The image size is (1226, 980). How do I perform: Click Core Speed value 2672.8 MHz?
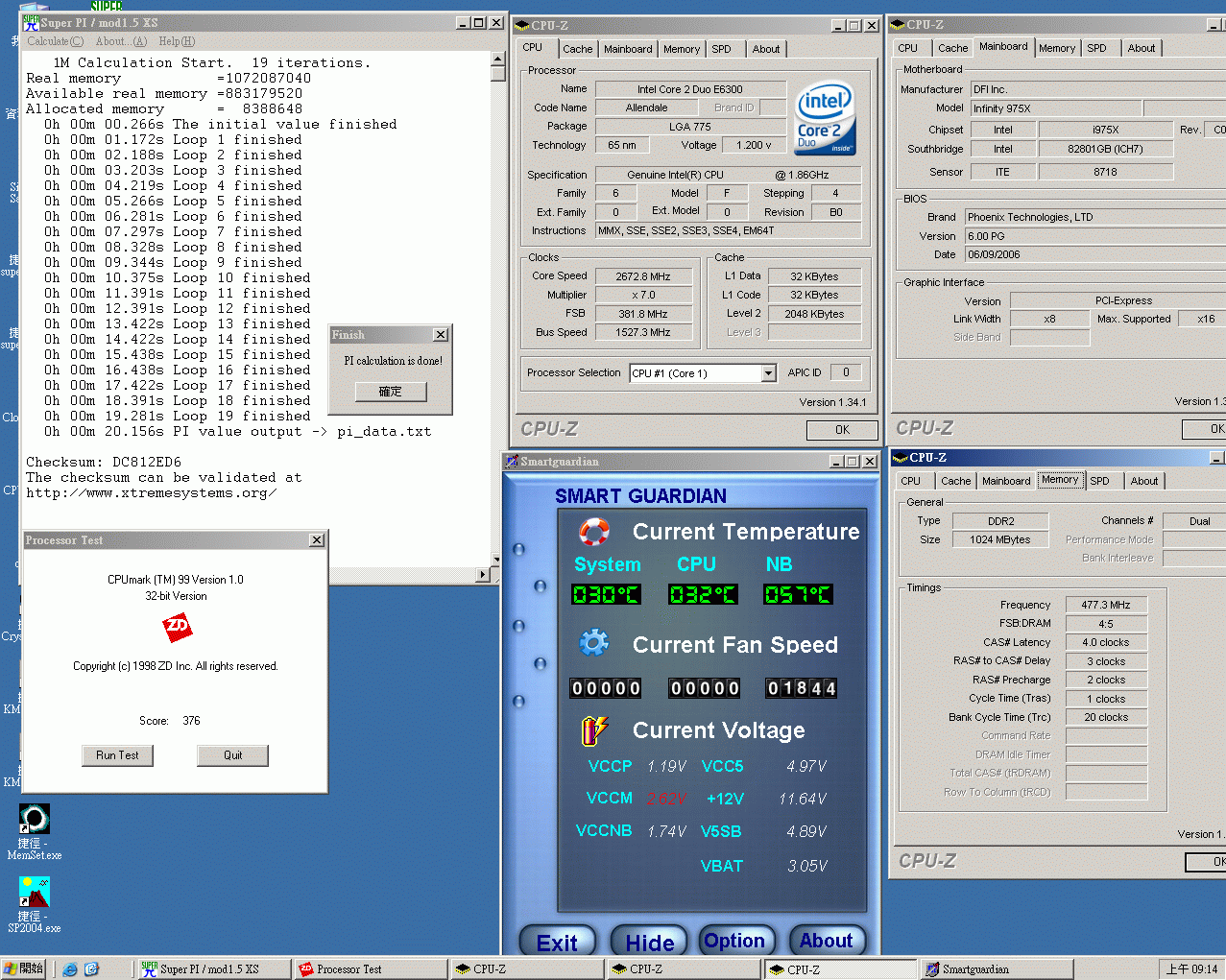(x=643, y=276)
